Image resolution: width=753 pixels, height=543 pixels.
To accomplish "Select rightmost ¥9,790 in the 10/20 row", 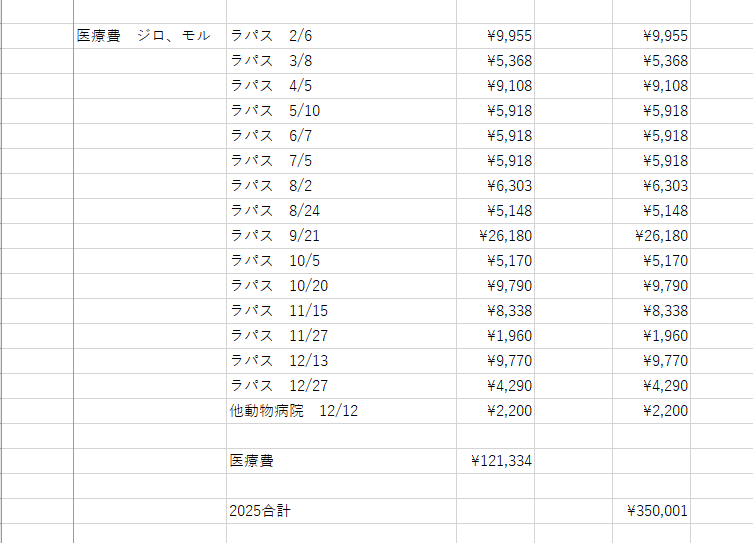I will [x=651, y=286].
